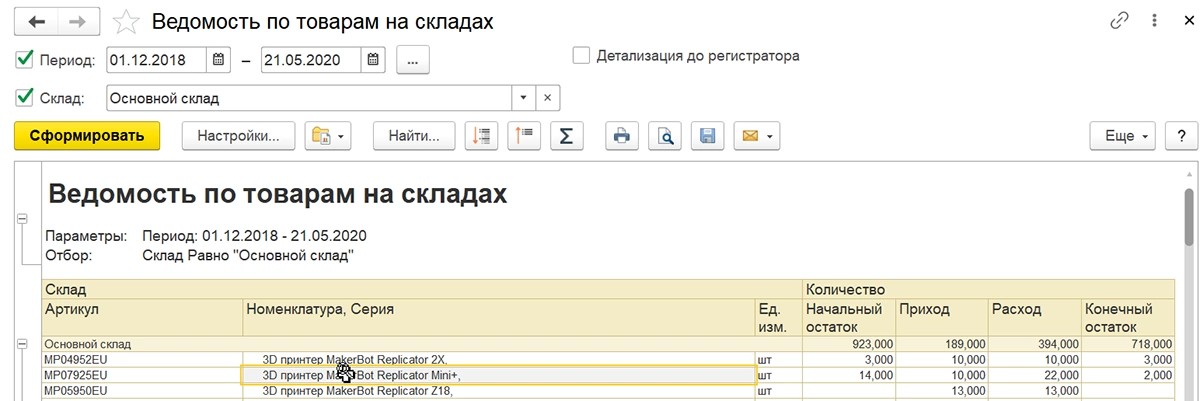
Task: Select total final balance 718,000
Action: (x=1128, y=343)
